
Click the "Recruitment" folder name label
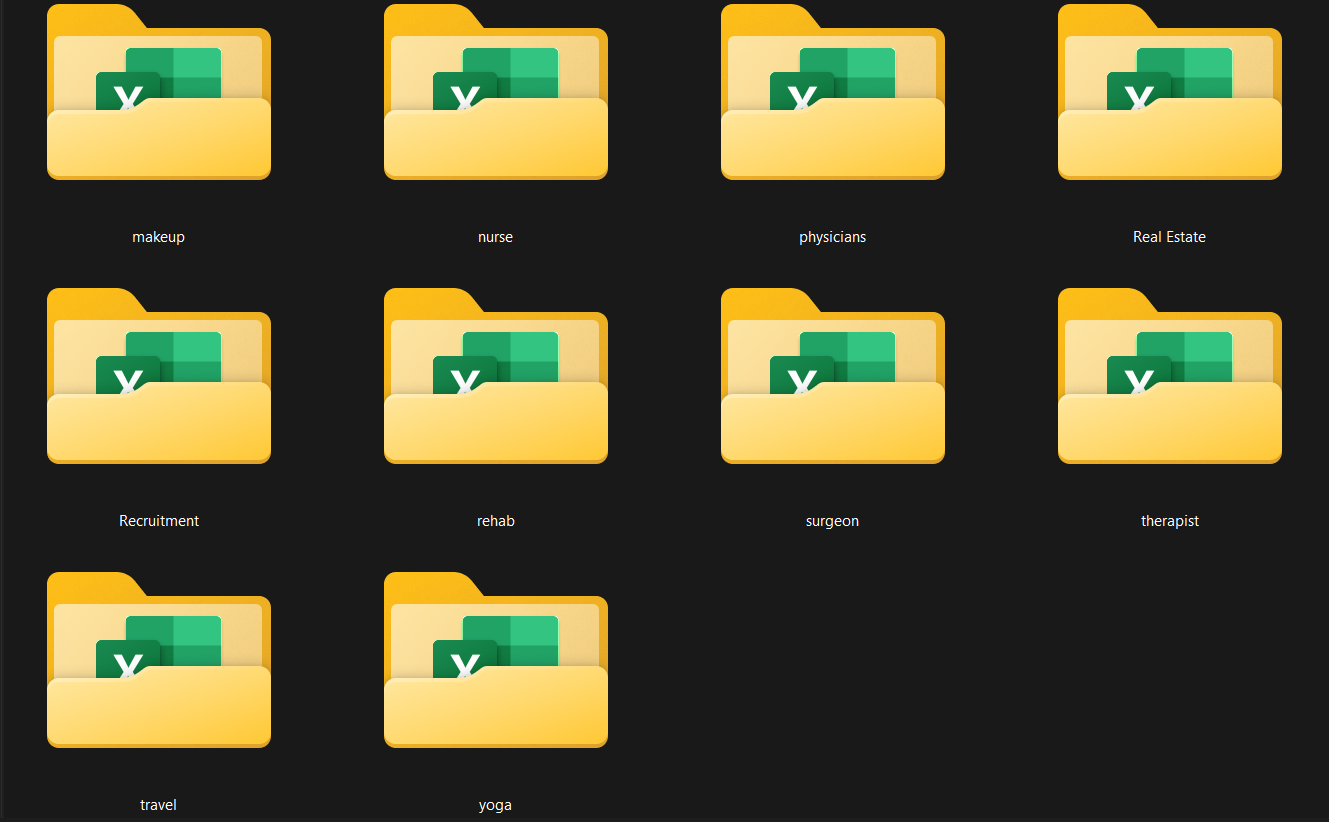(159, 521)
